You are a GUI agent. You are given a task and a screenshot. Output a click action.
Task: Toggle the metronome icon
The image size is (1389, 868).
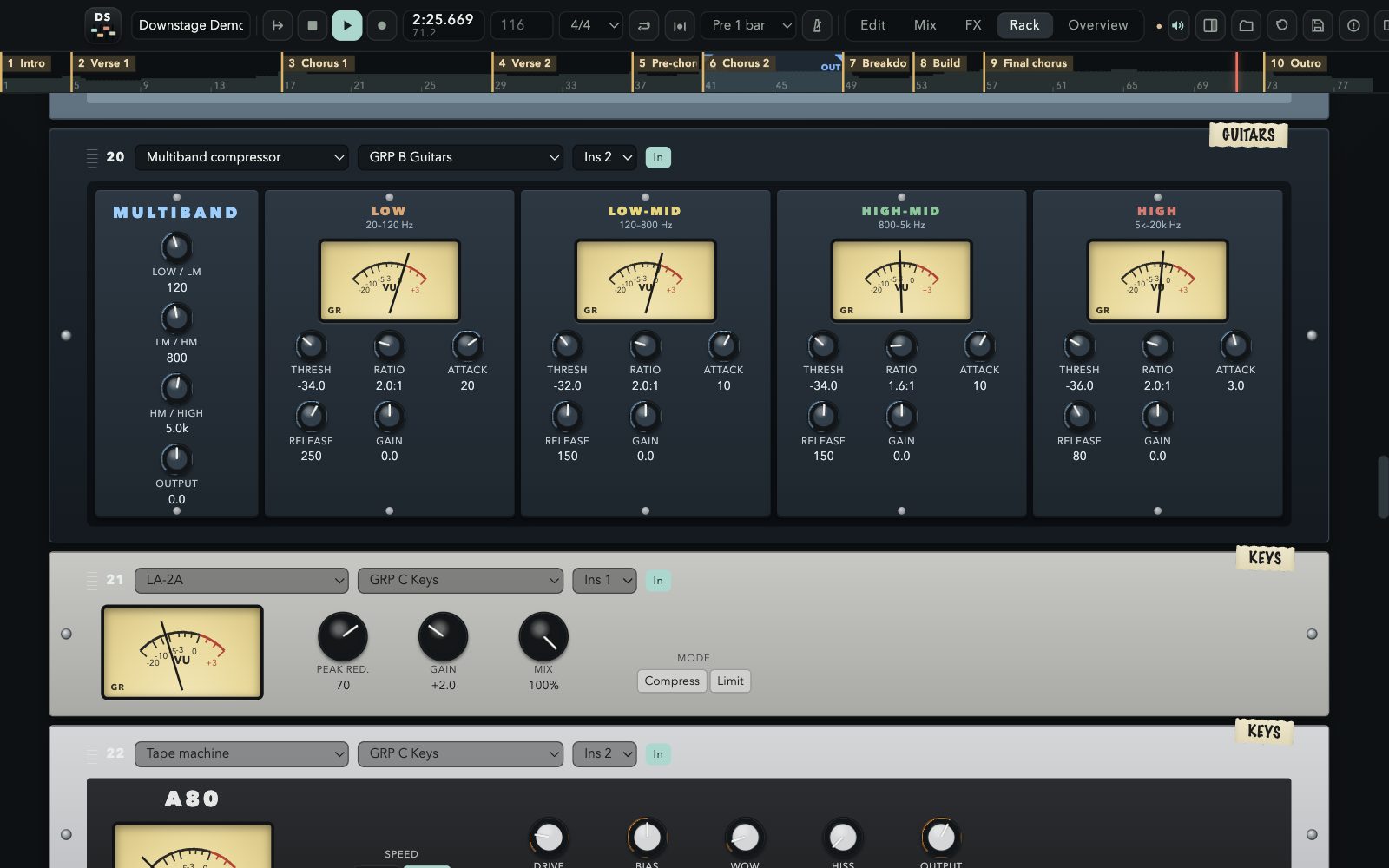click(817, 25)
